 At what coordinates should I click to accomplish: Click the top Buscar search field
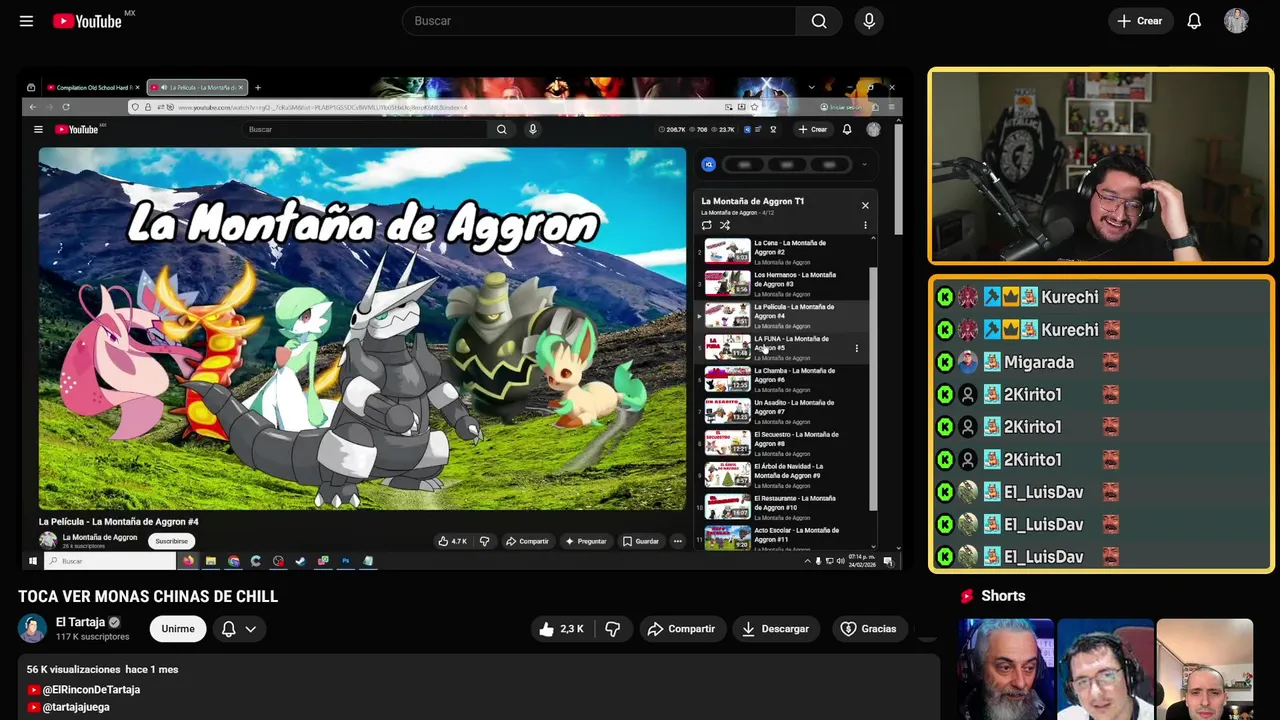pos(599,21)
